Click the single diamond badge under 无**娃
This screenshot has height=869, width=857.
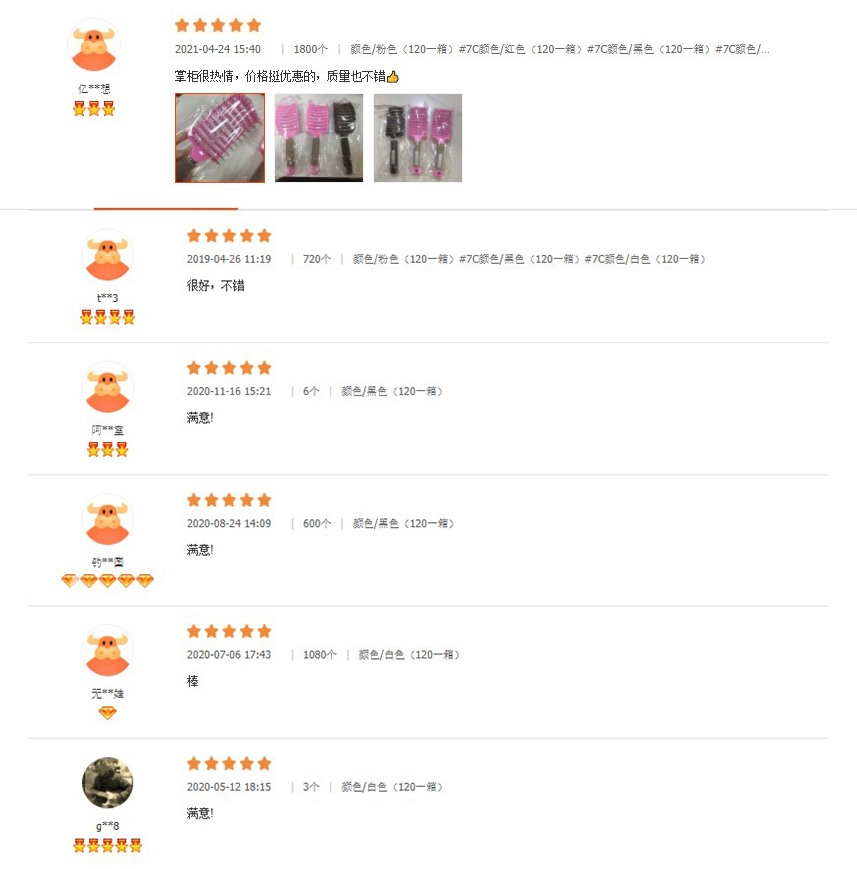pyautogui.click(x=108, y=713)
